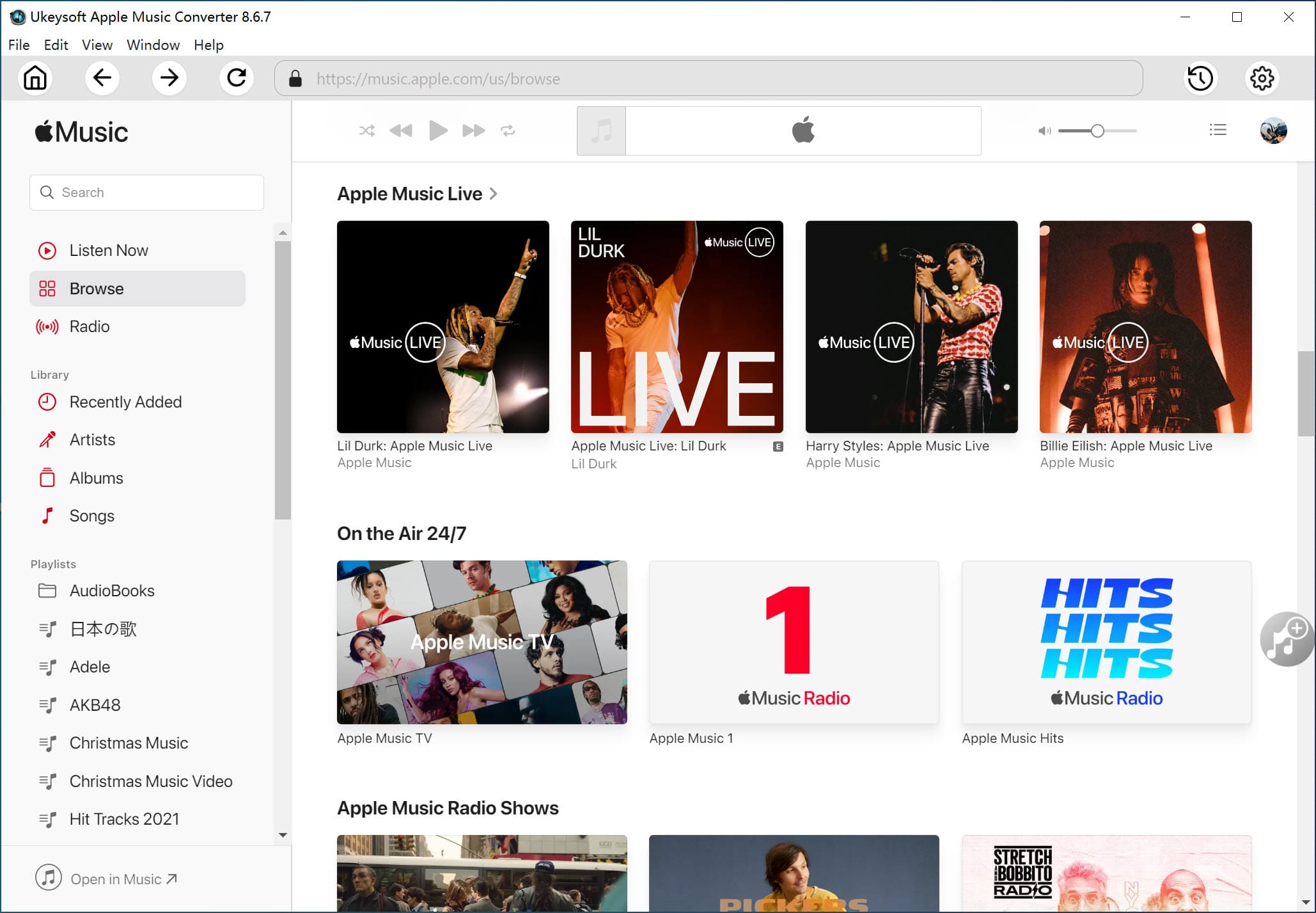This screenshot has height=913, width=1316.
Task: Click the home navigation button
Action: (x=35, y=78)
